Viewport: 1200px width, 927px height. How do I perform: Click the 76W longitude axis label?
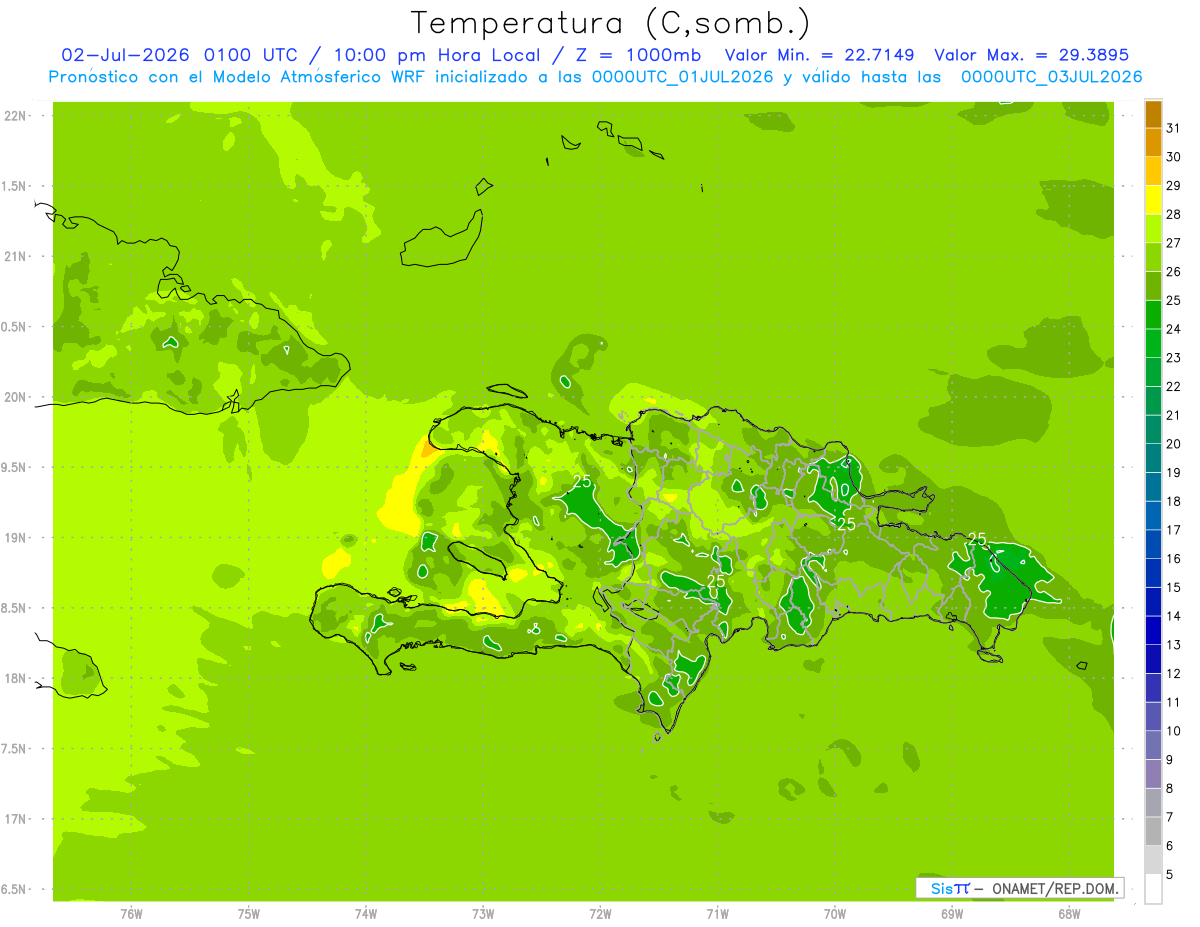pos(131,914)
